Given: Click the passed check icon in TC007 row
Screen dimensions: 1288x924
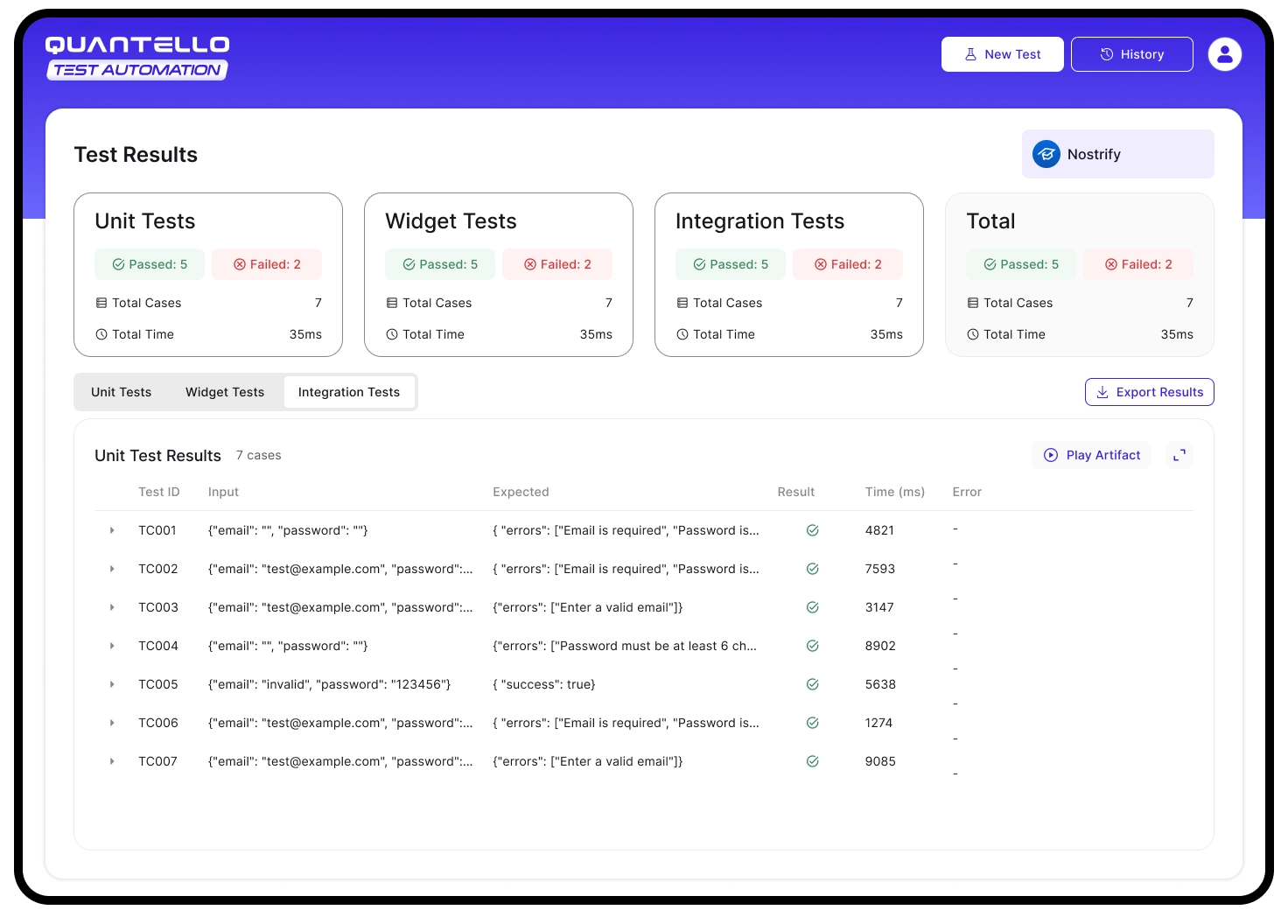Looking at the screenshot, I should point(812,761).
